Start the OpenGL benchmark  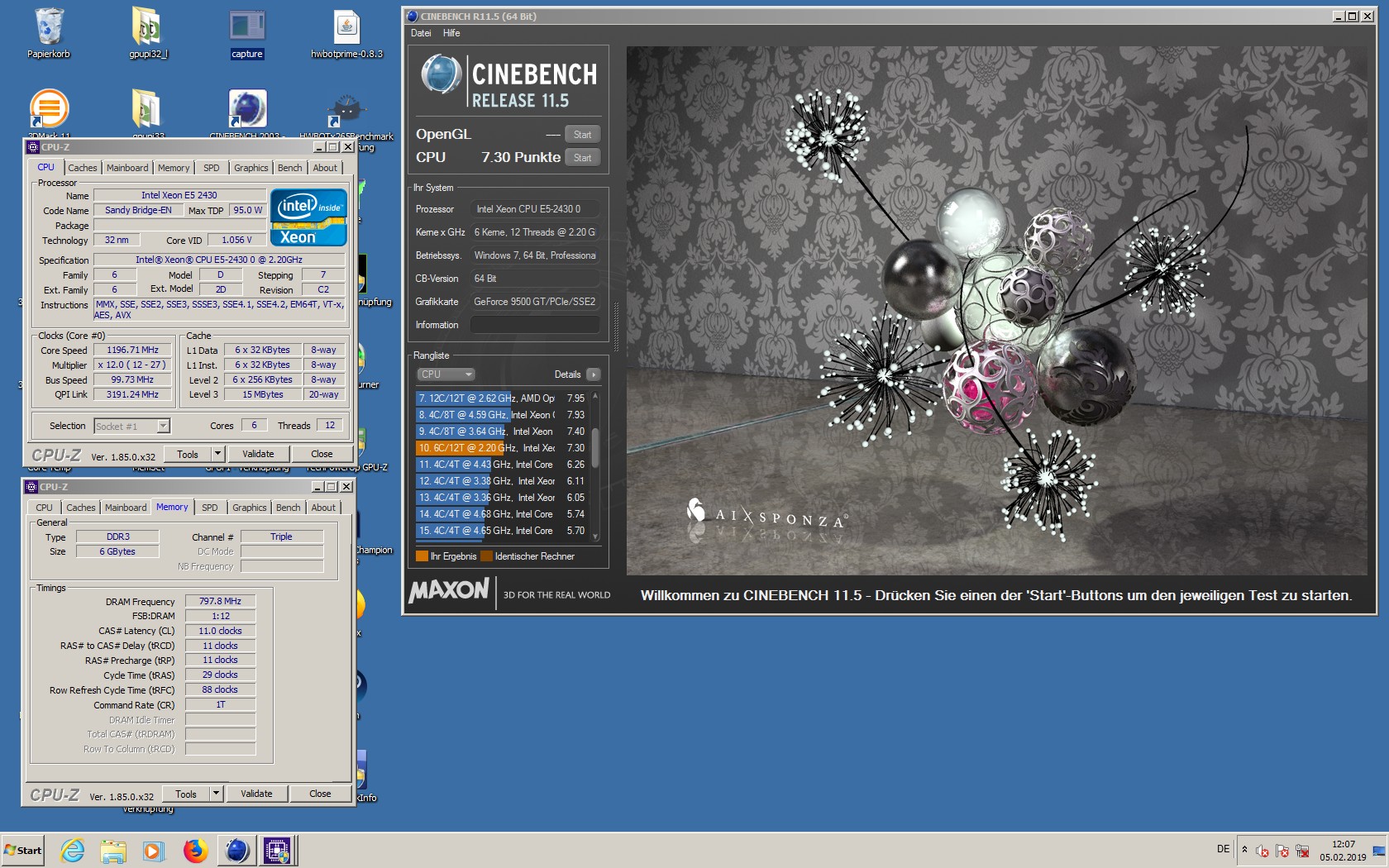click(x=582, y=135)
